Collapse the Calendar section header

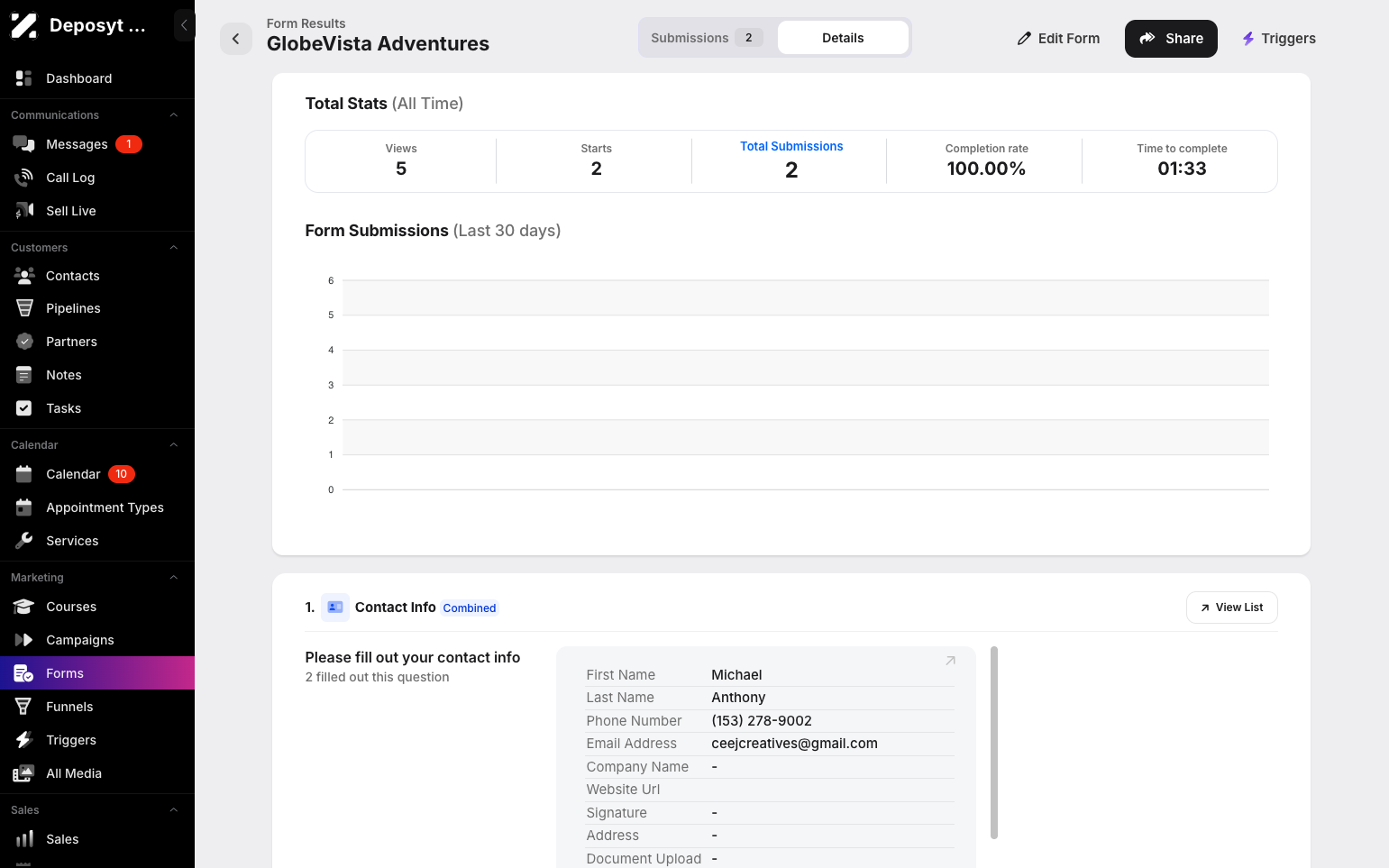pyautogui.click(x=174, y=445)
